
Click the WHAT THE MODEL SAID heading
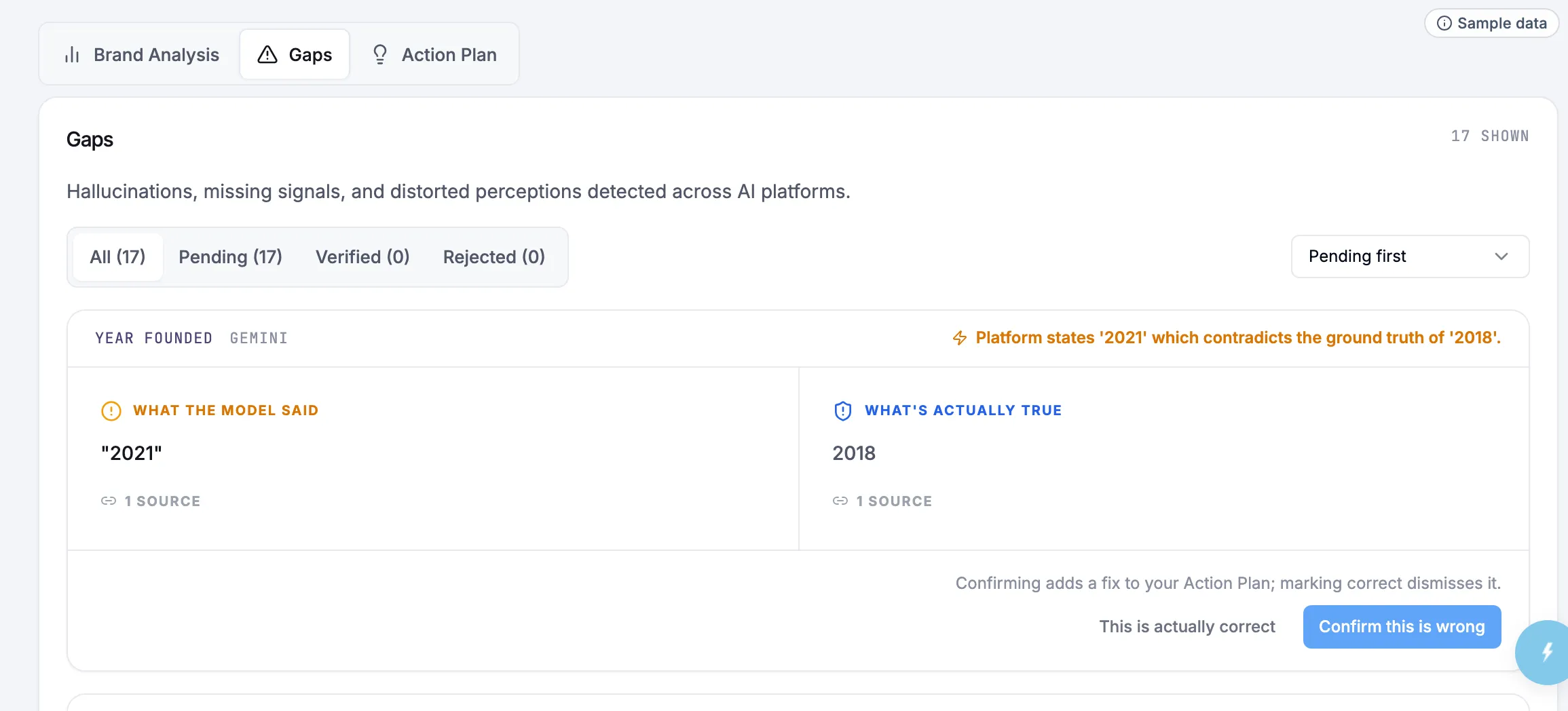click(226, 410)
